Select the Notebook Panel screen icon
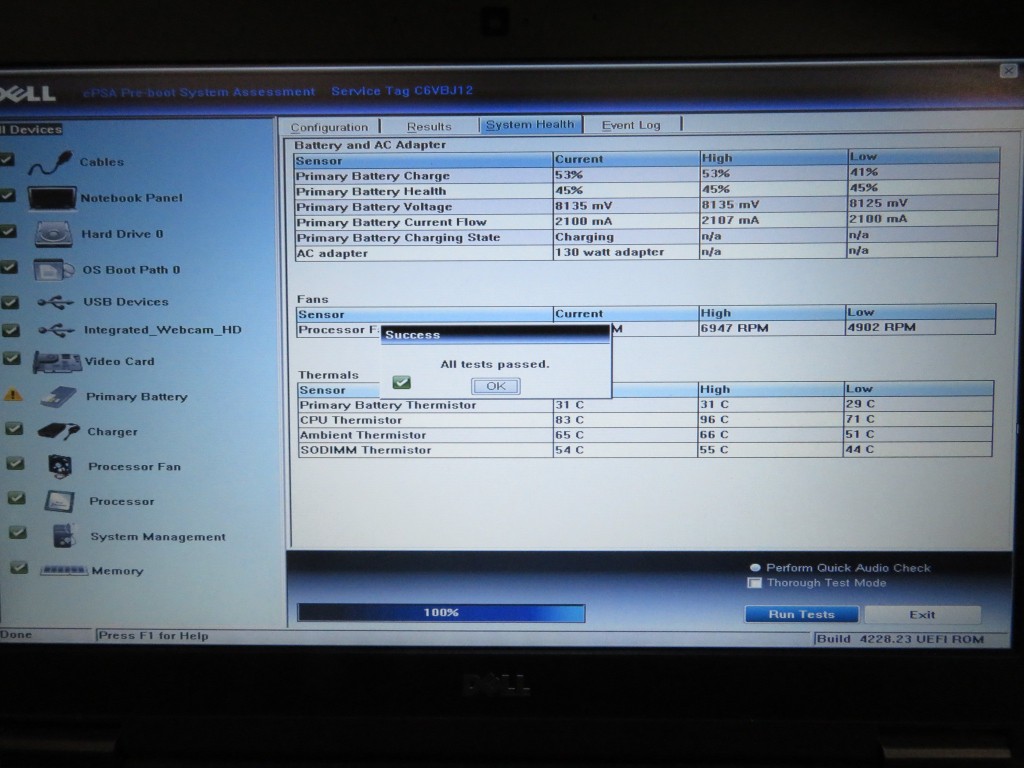1024x768 pixels. [52, 198]
